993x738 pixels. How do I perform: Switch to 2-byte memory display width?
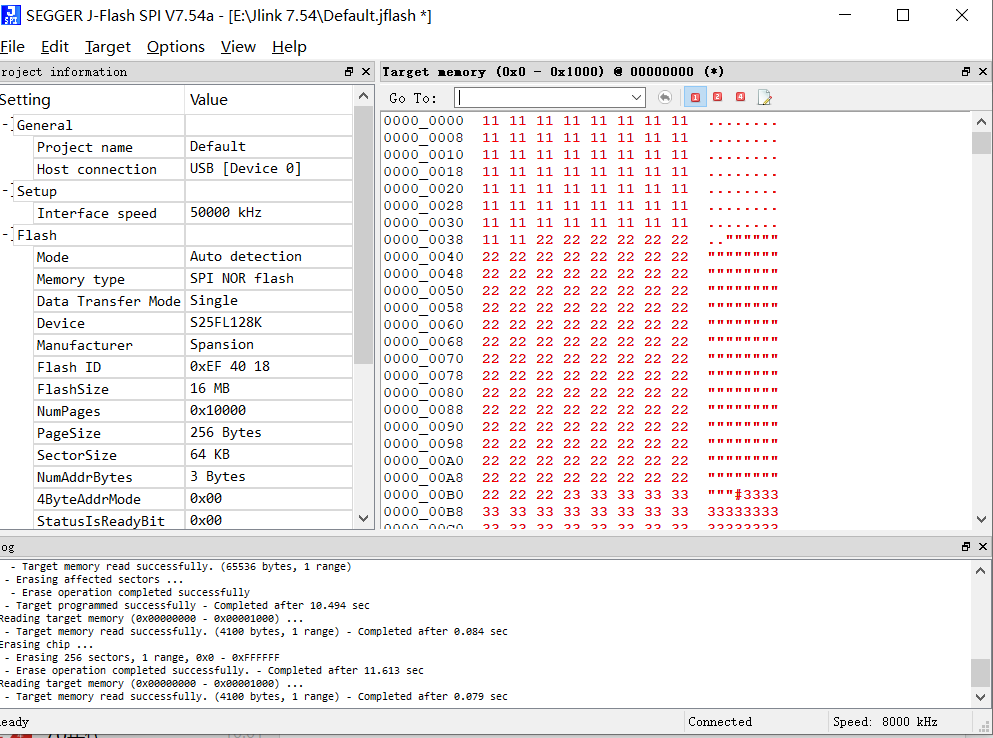tap(718, 97)
